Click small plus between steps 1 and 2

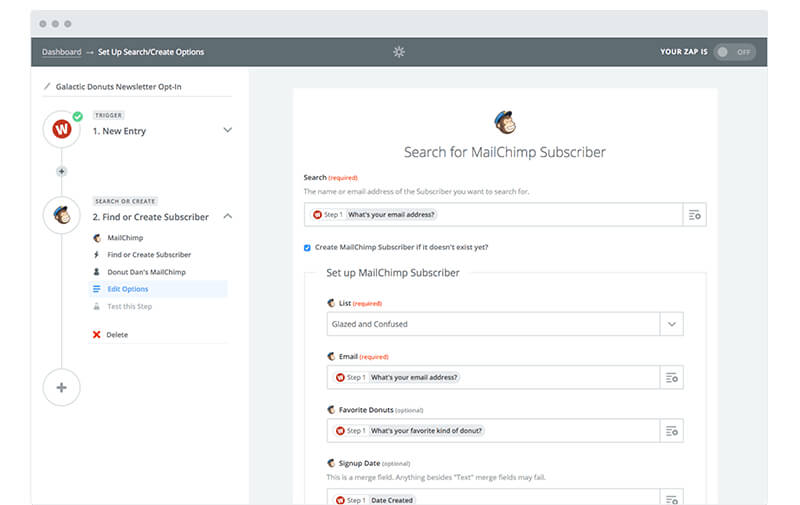click(62, 171)
